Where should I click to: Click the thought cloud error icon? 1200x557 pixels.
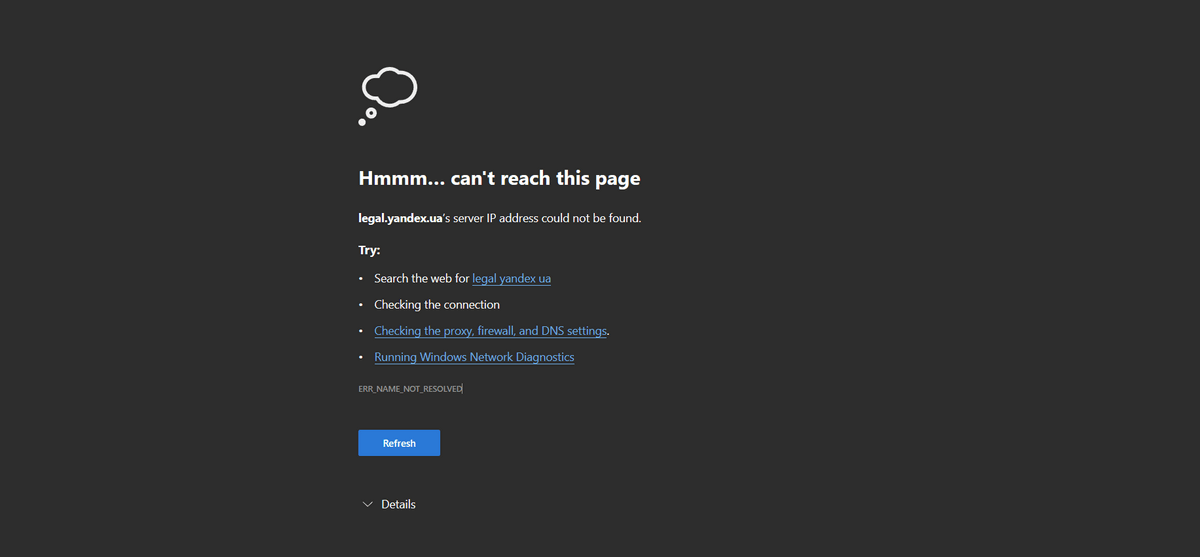(x=387, y=96)
